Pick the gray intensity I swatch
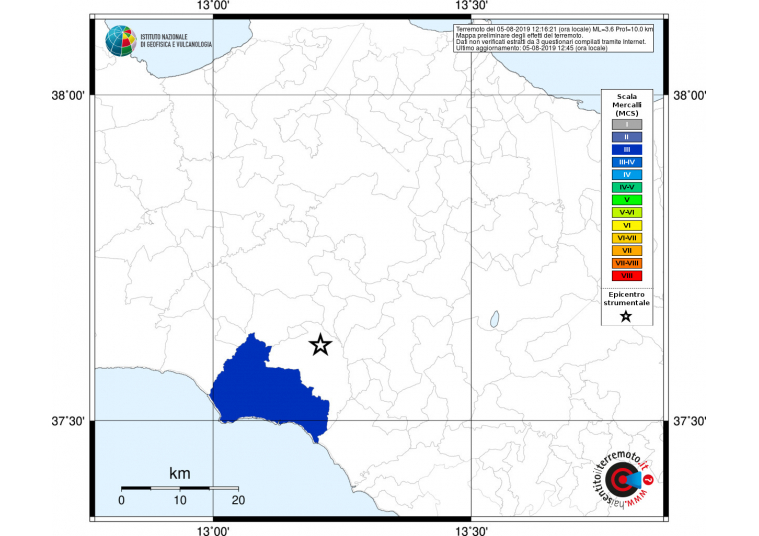The width and height of the screenshot is (759, 536). pos(626,124)
